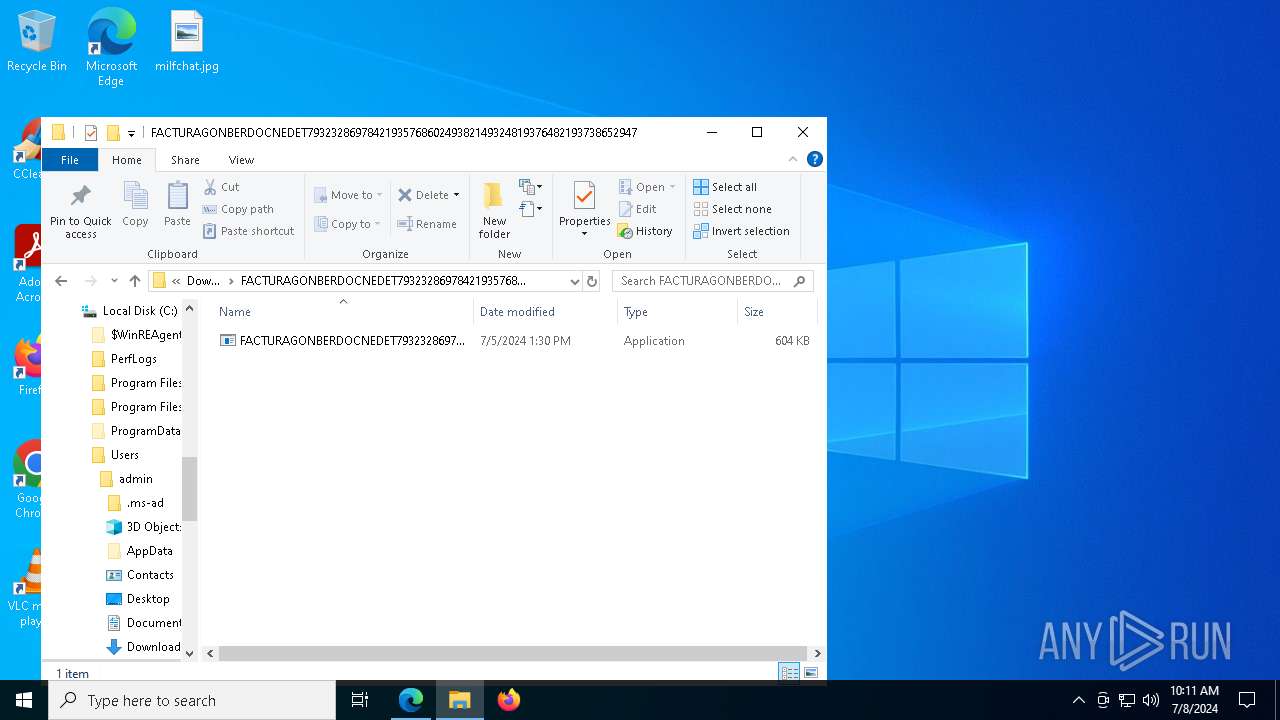Image resolution: width=1280 pixels, height=720 pixels.
Task: Open Edge from the taskbar
Action: (411, 700)
